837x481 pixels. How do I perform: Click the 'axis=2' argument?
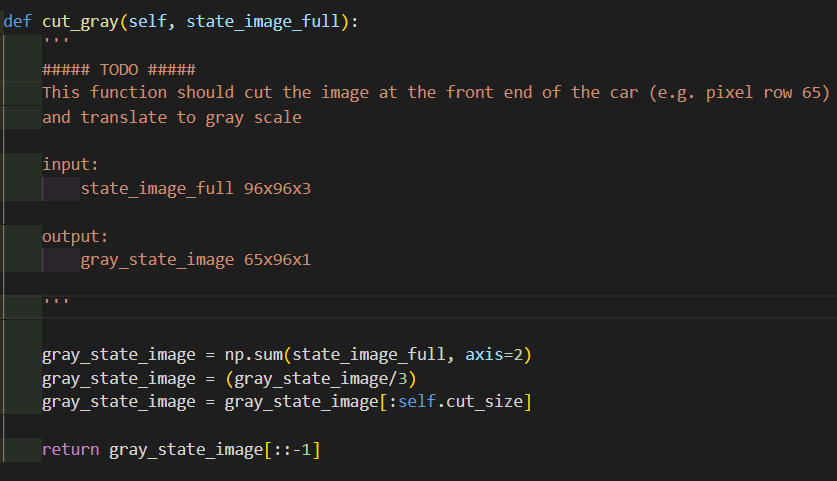494,354
